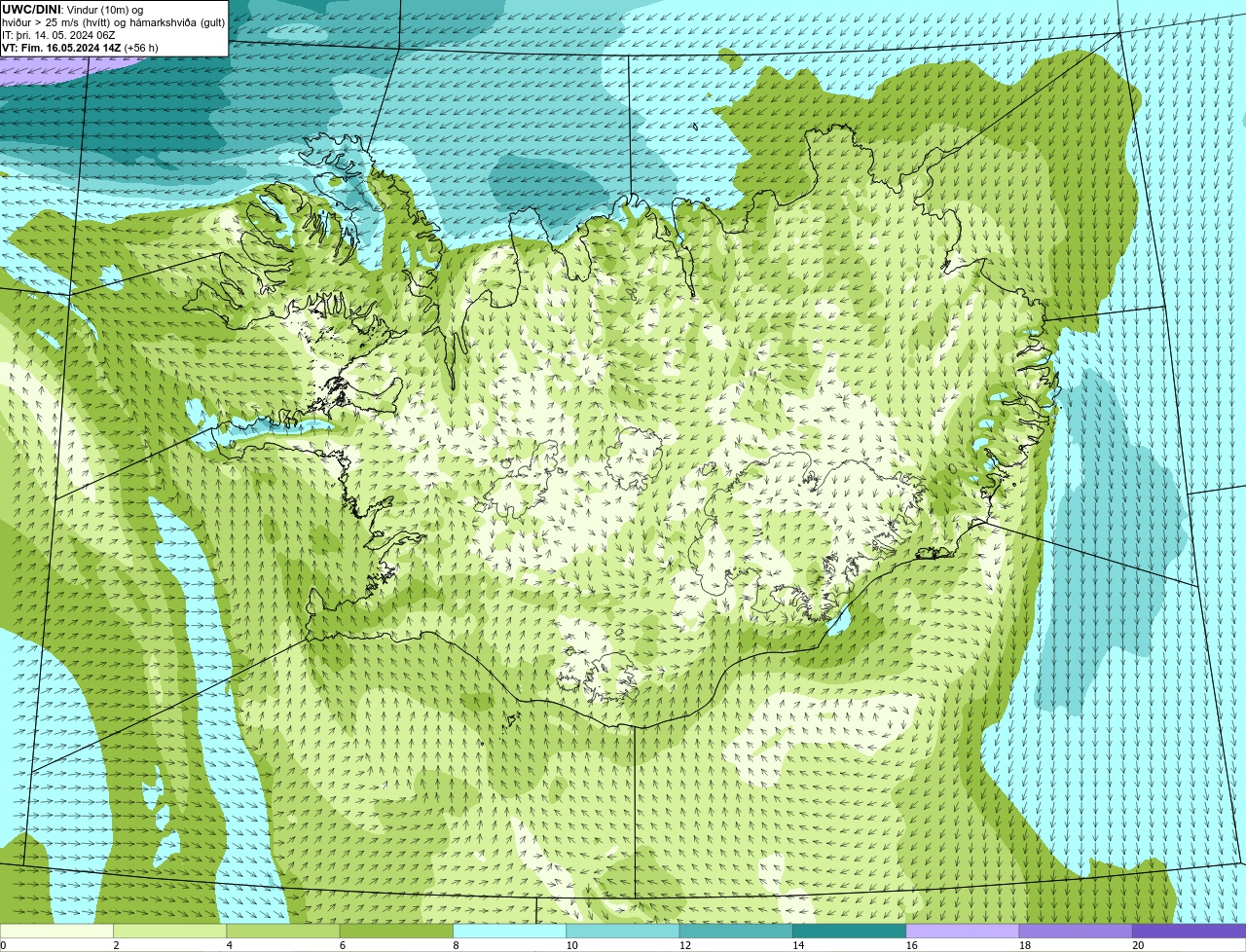1246x952 pixels.
Task: Click the light yellow-green 2–4 m/s legend swatch
Action: click(170, 931)
